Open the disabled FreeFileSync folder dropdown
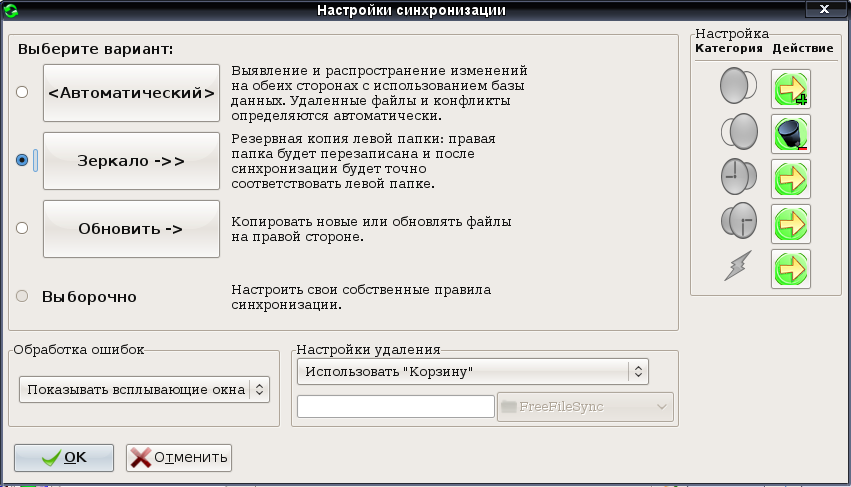 coord(585,407)
